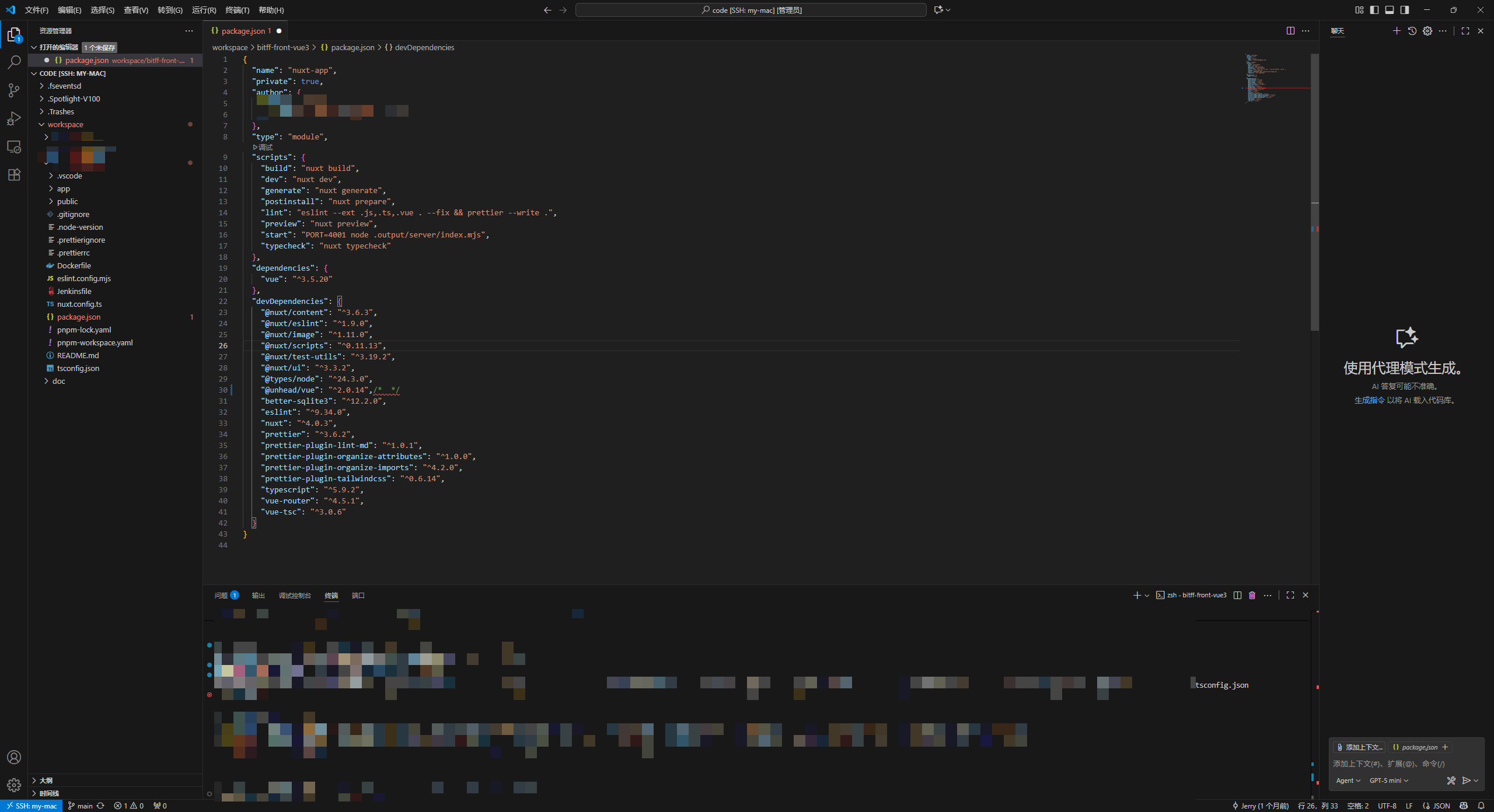Image resolution: width=1494 pixels, height=812 pixels.
Task: Split the terminal into two panes
Action: tap(1237, 595)
